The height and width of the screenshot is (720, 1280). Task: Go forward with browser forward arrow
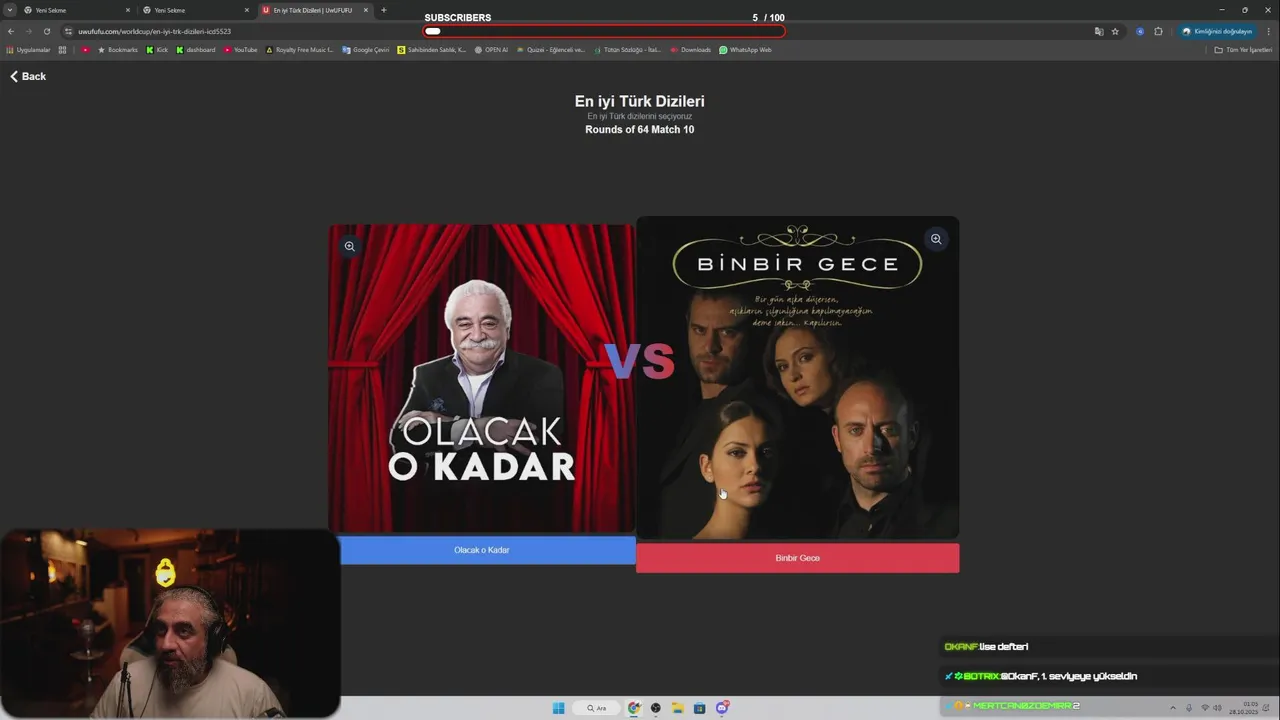(x=28, y=31)
